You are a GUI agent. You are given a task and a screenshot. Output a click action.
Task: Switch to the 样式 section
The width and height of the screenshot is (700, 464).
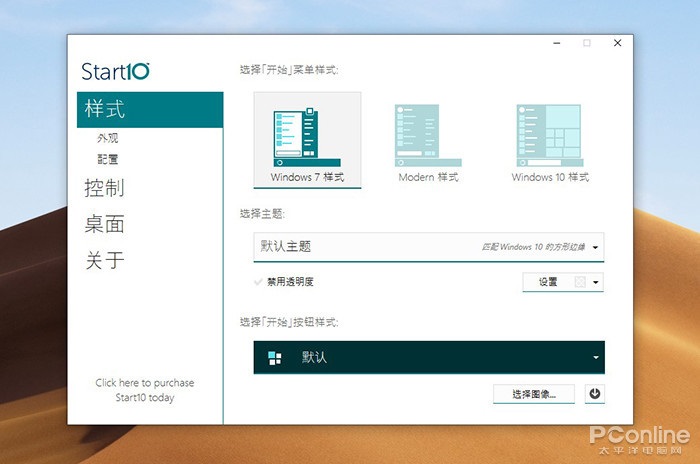[x=105, y=109]
